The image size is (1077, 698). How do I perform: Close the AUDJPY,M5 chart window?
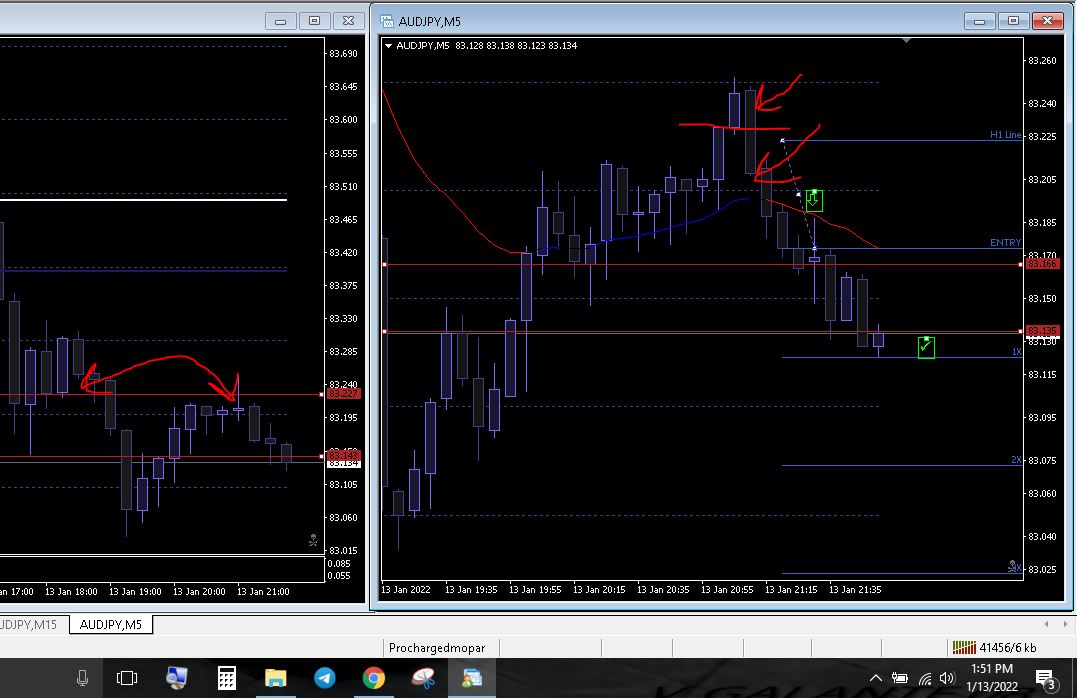1047,21
